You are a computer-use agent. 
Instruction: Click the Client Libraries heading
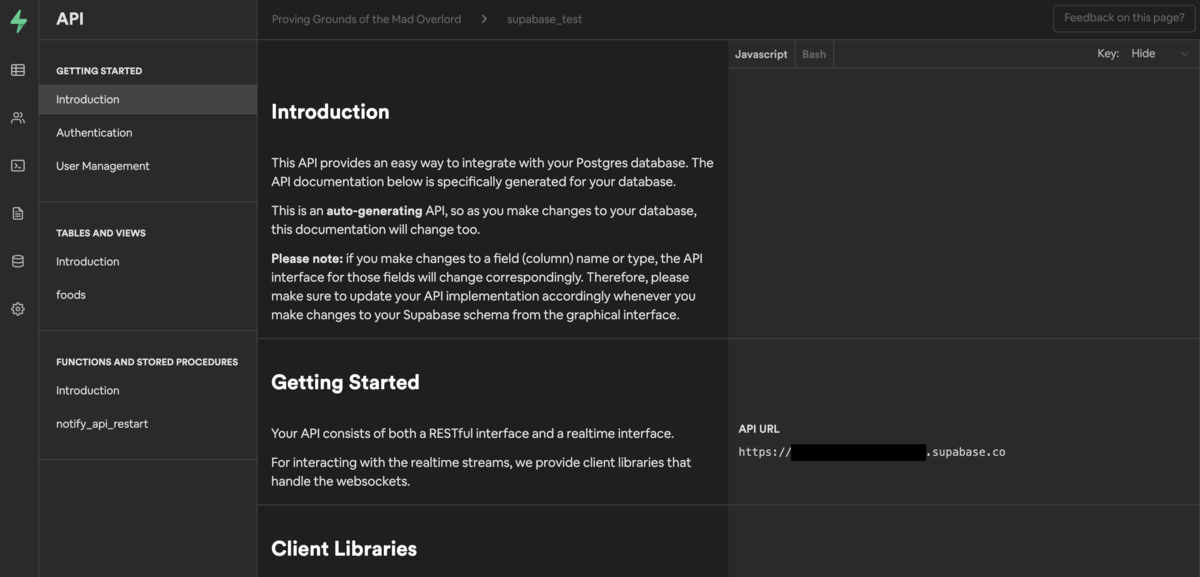point(344,548)
